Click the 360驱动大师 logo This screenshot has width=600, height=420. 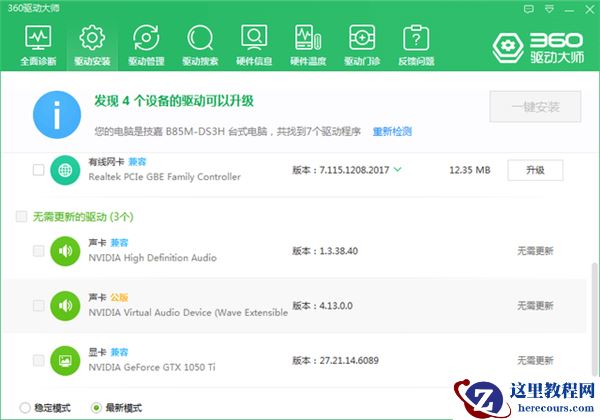click(538, 47)
